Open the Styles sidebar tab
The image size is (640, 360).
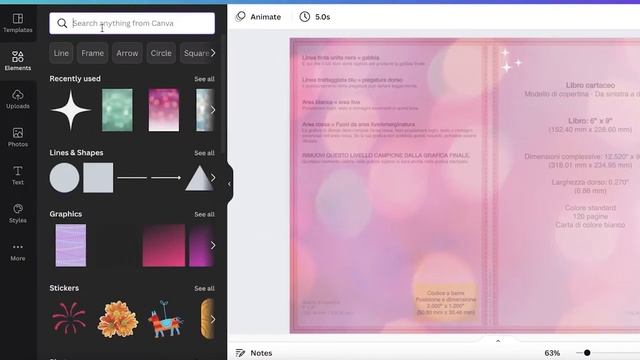click(x=18, y=213)
